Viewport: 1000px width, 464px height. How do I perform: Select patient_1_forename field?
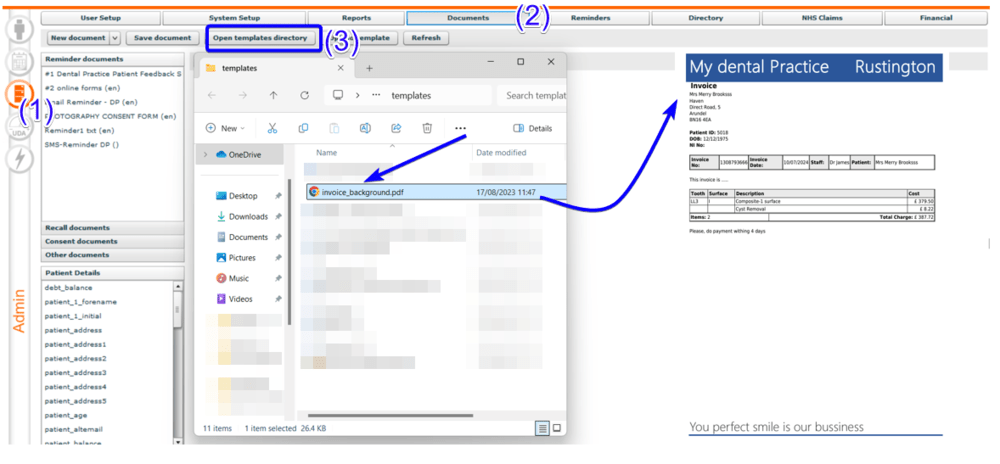[80, 301]
